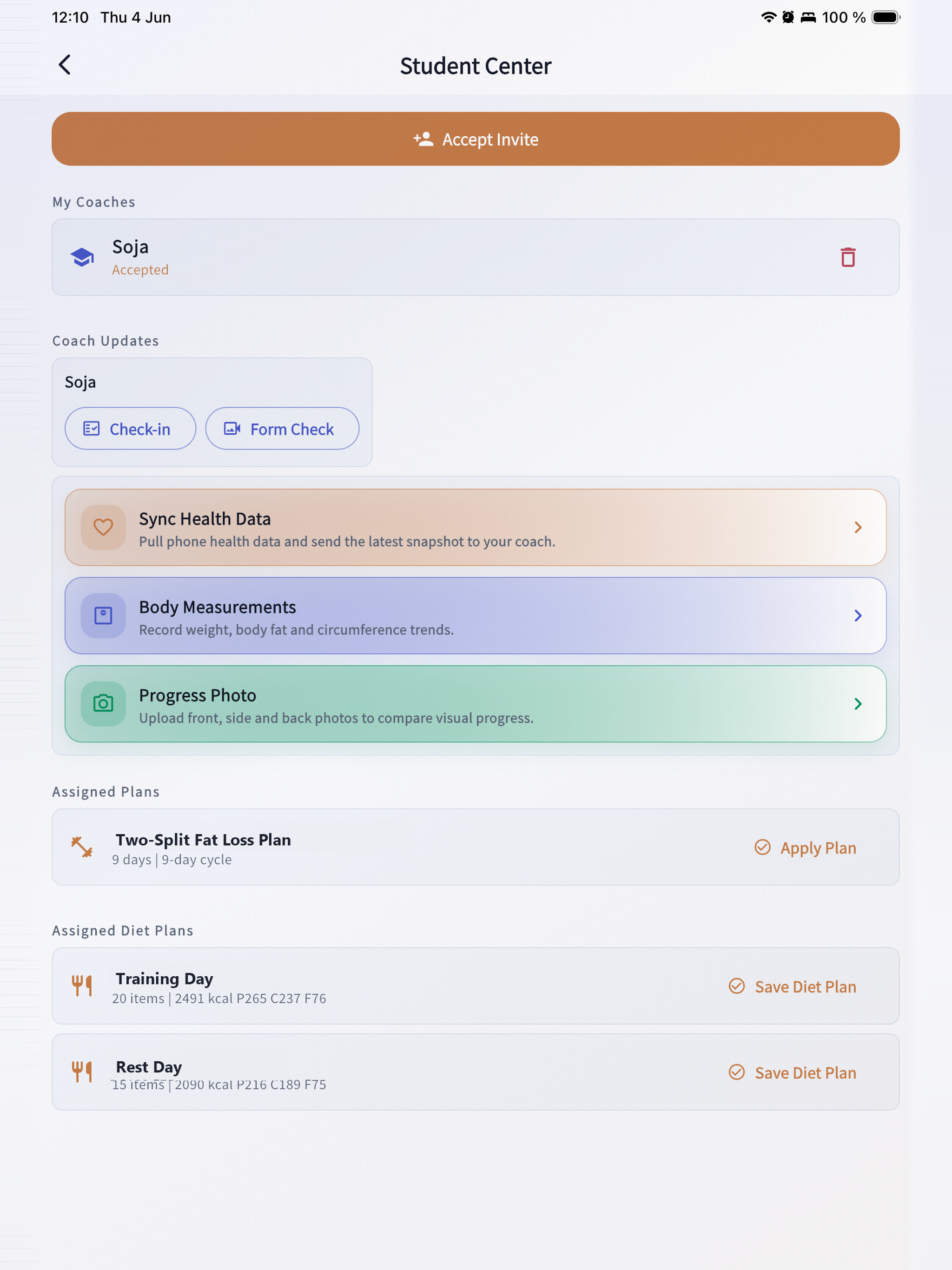Click the 12:10 clock in status bar

coord(70,17)
